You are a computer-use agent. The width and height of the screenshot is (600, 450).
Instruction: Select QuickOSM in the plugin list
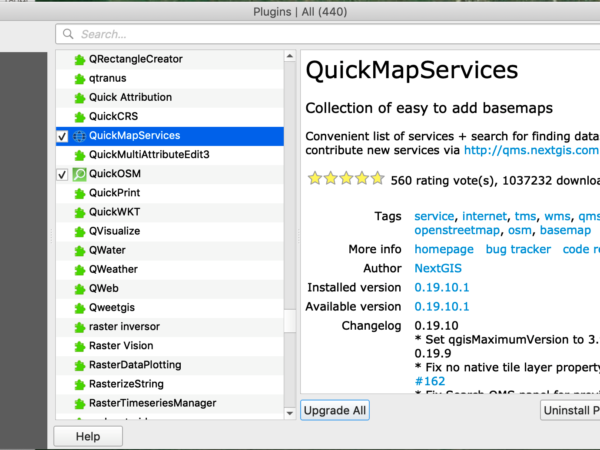(x=170, y=174)
